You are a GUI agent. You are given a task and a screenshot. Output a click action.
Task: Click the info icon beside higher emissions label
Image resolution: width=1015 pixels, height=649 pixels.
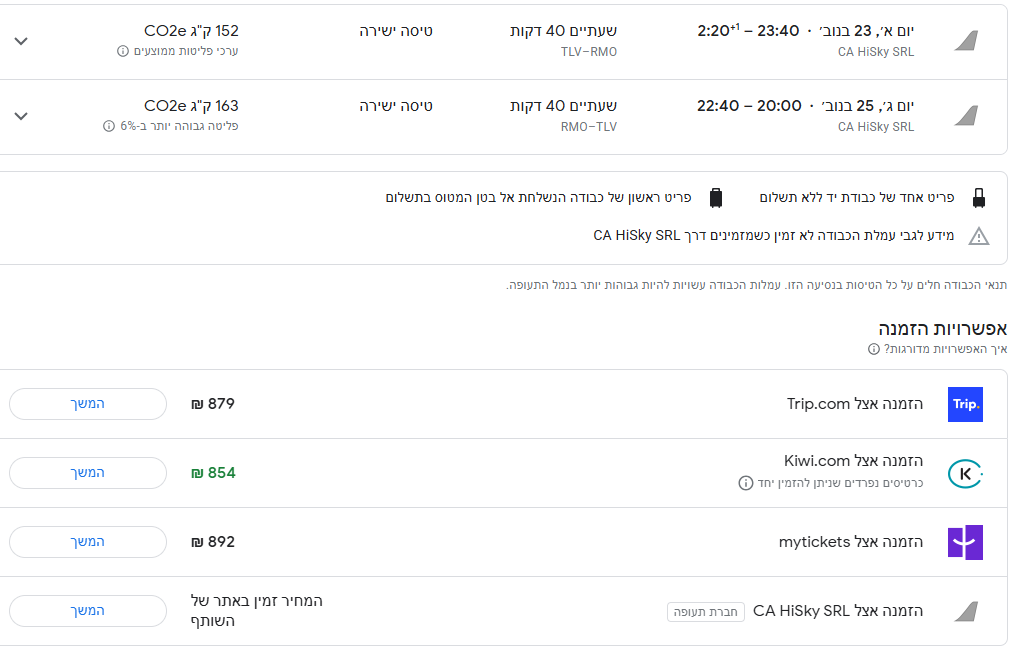(x=109, y=126)
